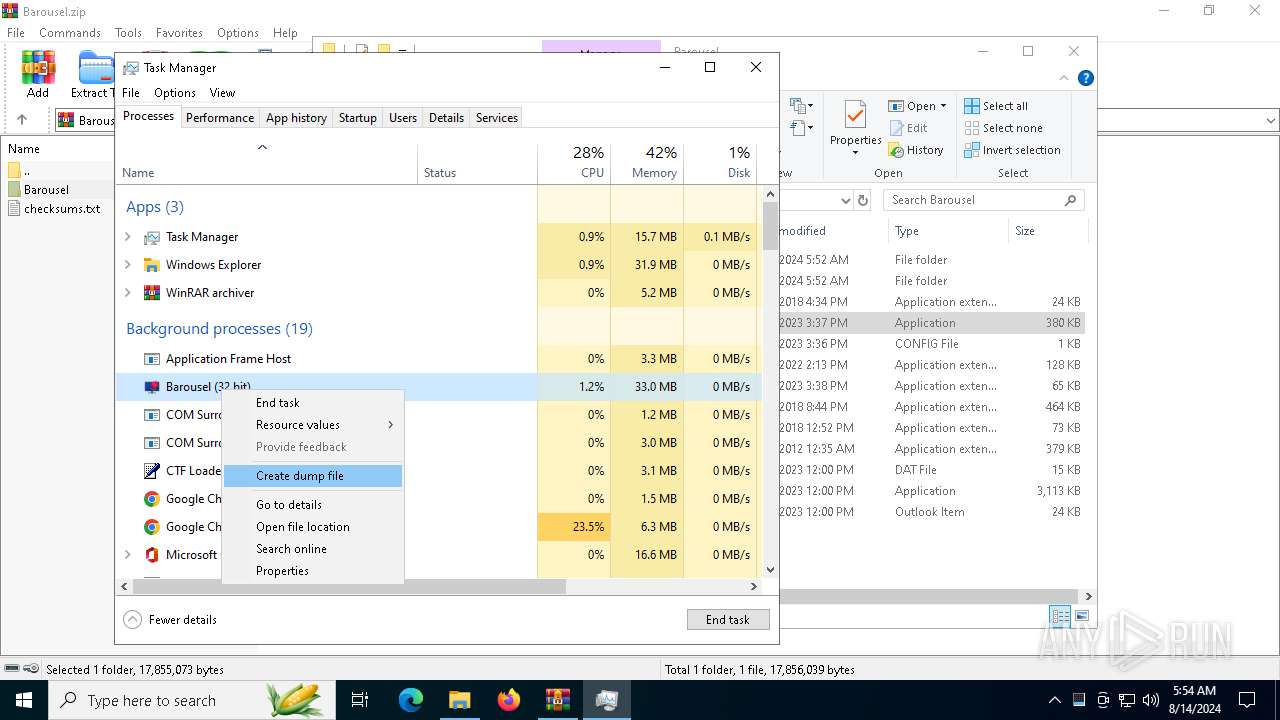Open the Details tab
This screenshot has width=1280, height=720.
(x=446, y=118)
